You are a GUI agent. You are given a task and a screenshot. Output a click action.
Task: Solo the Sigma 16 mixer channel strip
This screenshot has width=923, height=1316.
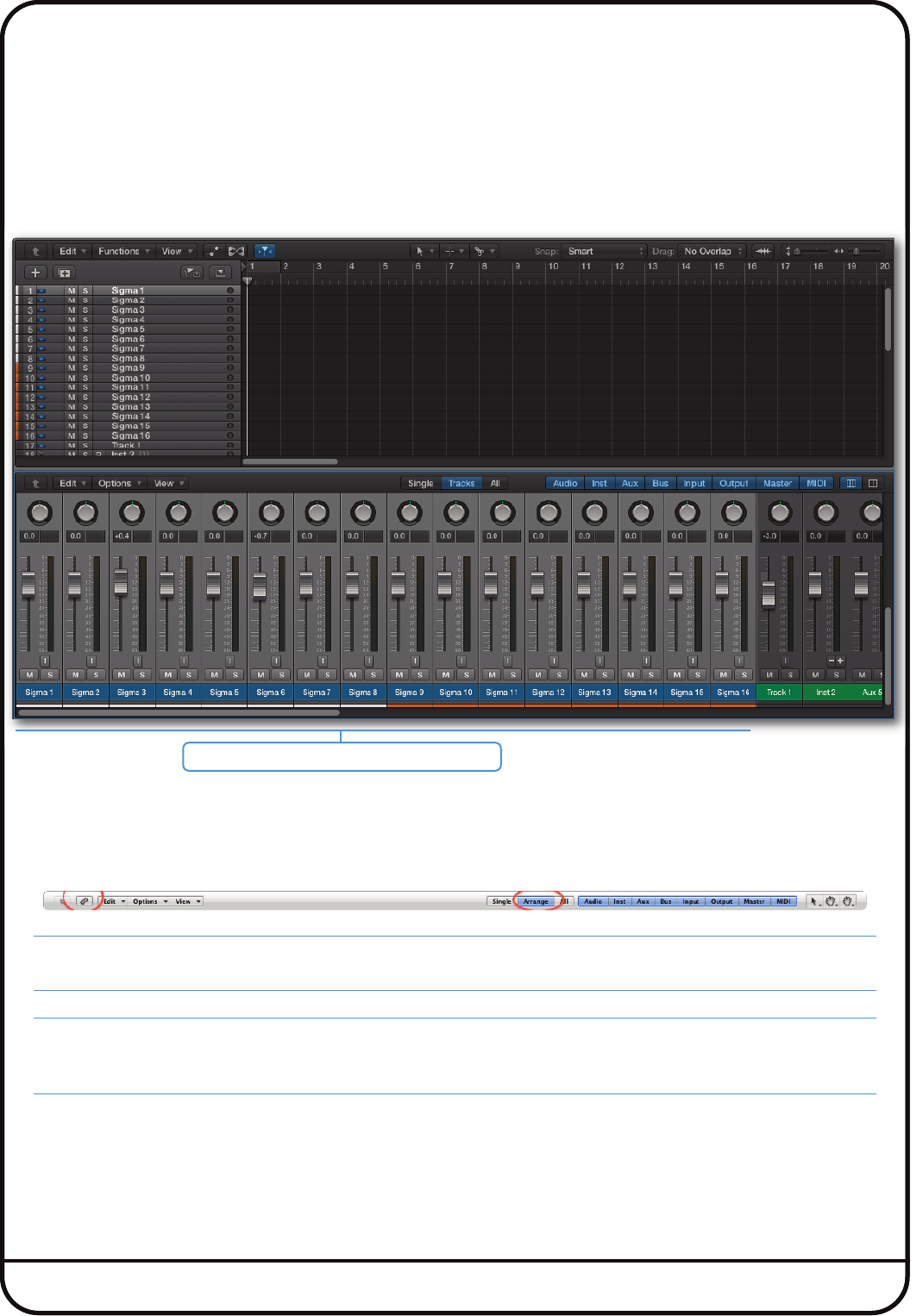click(744, 674)
